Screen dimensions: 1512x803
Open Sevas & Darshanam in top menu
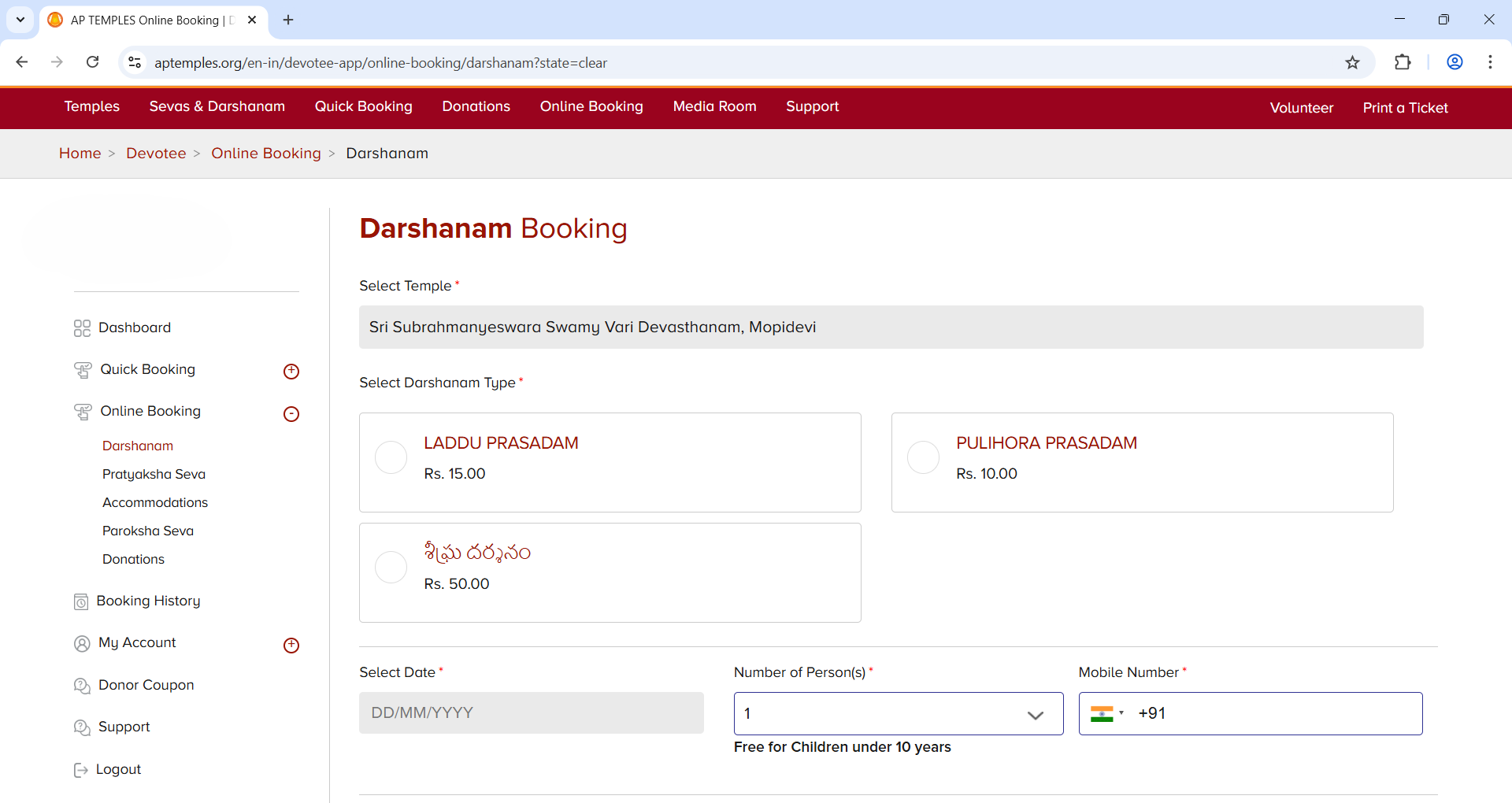click(217, 107)
